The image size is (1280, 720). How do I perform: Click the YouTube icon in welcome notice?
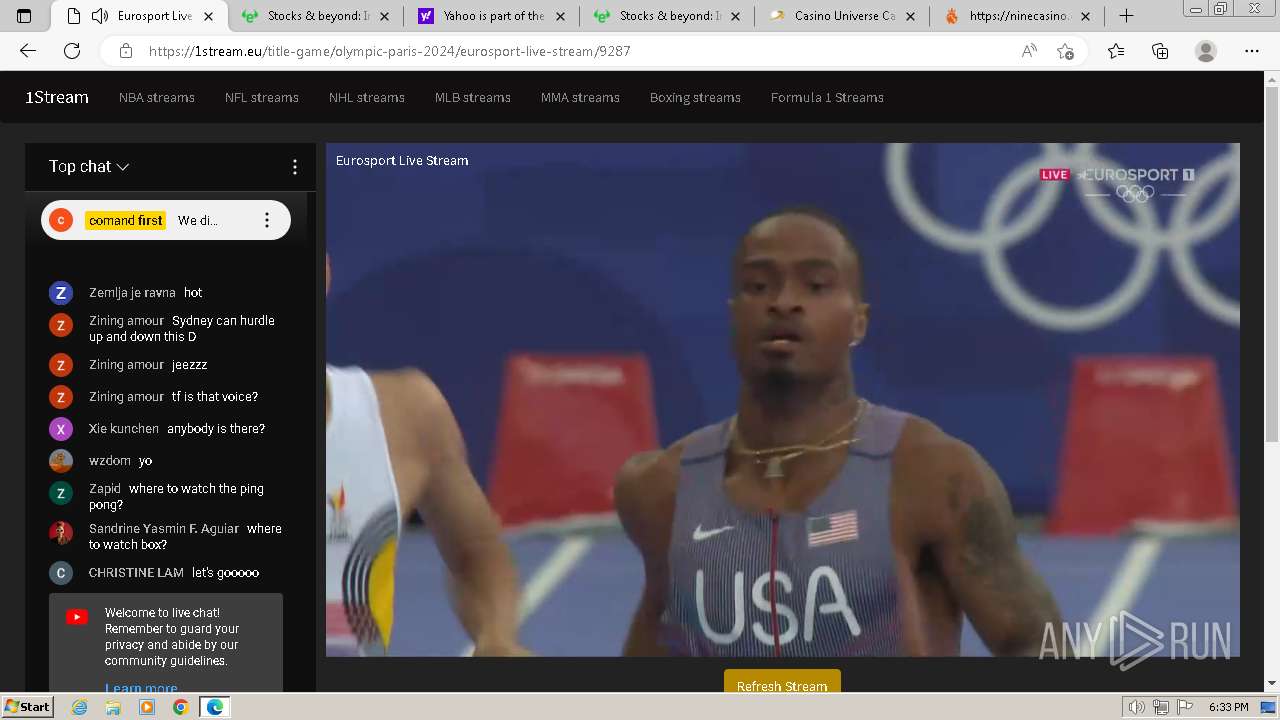click(x=77, y=617)
